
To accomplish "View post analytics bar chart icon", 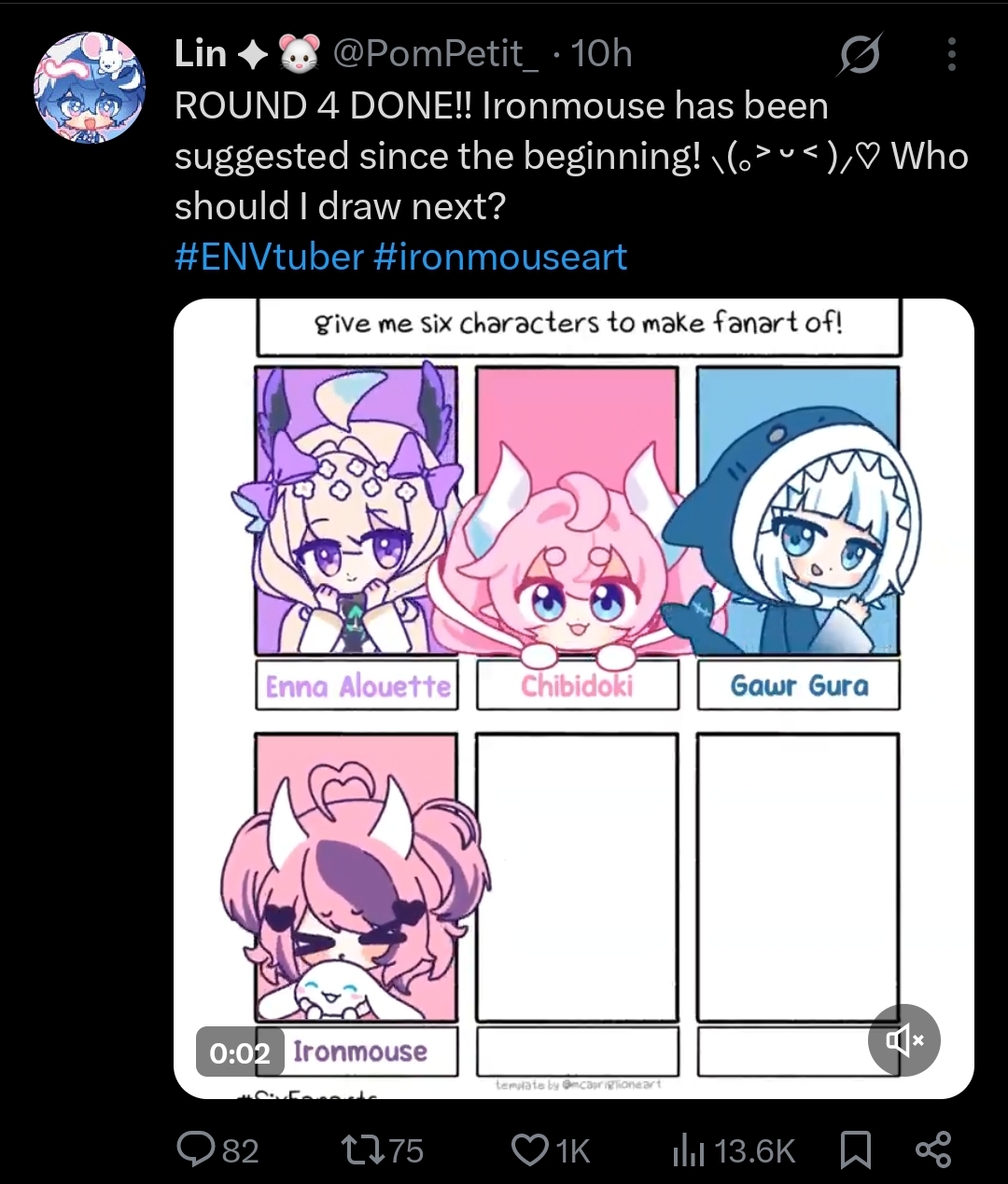I will pos(689,1149).
